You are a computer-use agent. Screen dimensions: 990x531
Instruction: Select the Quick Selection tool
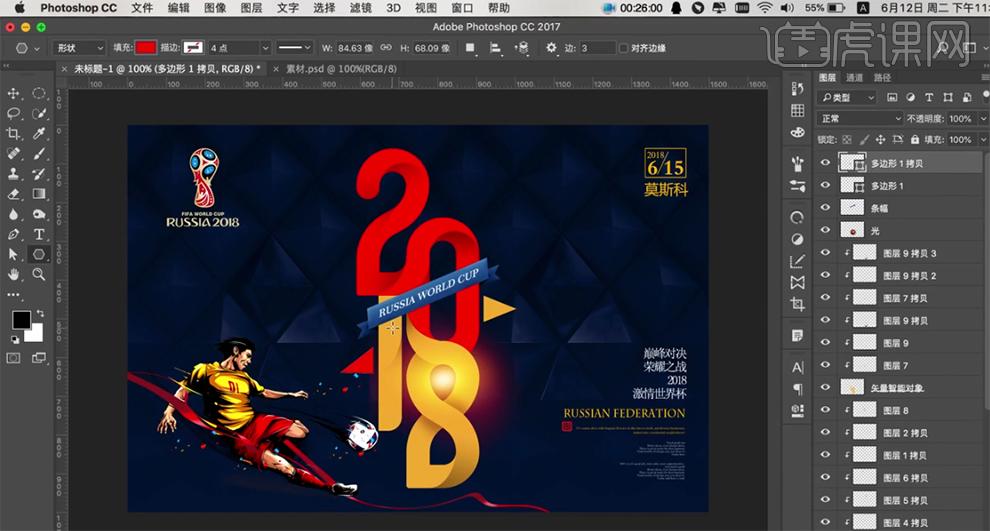tap(39, 114)
